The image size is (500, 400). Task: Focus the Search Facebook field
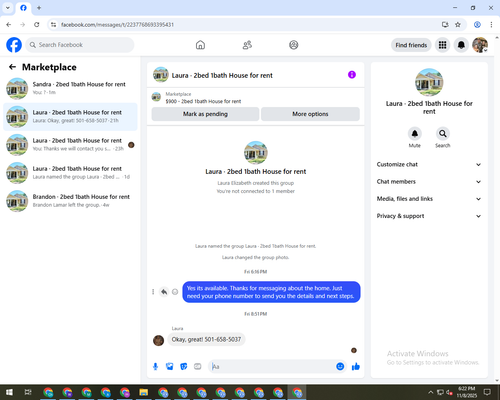pyautogui.click(x=80, y=45)
